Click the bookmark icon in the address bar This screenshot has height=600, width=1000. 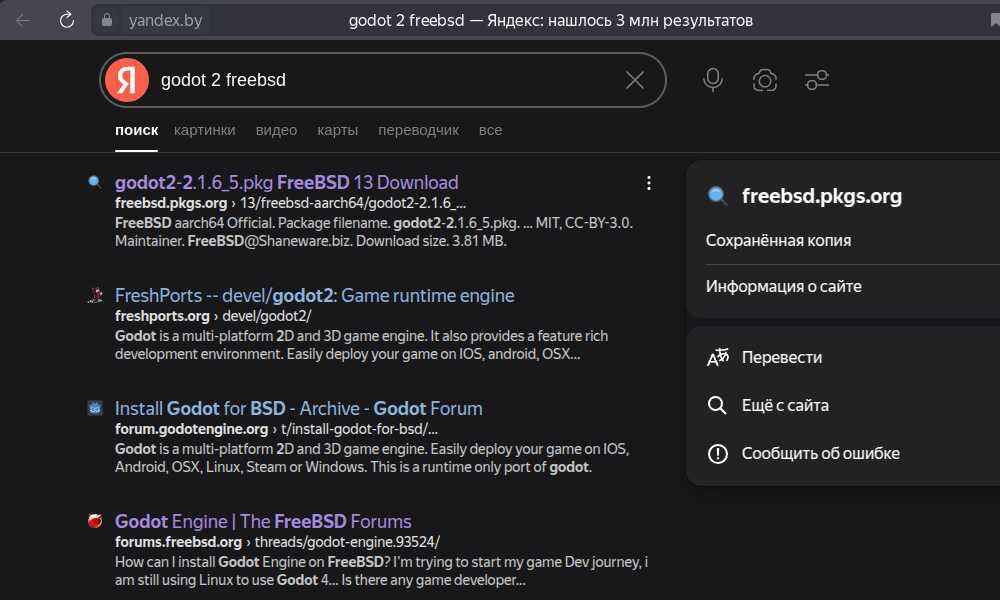[x=995, y=20]
